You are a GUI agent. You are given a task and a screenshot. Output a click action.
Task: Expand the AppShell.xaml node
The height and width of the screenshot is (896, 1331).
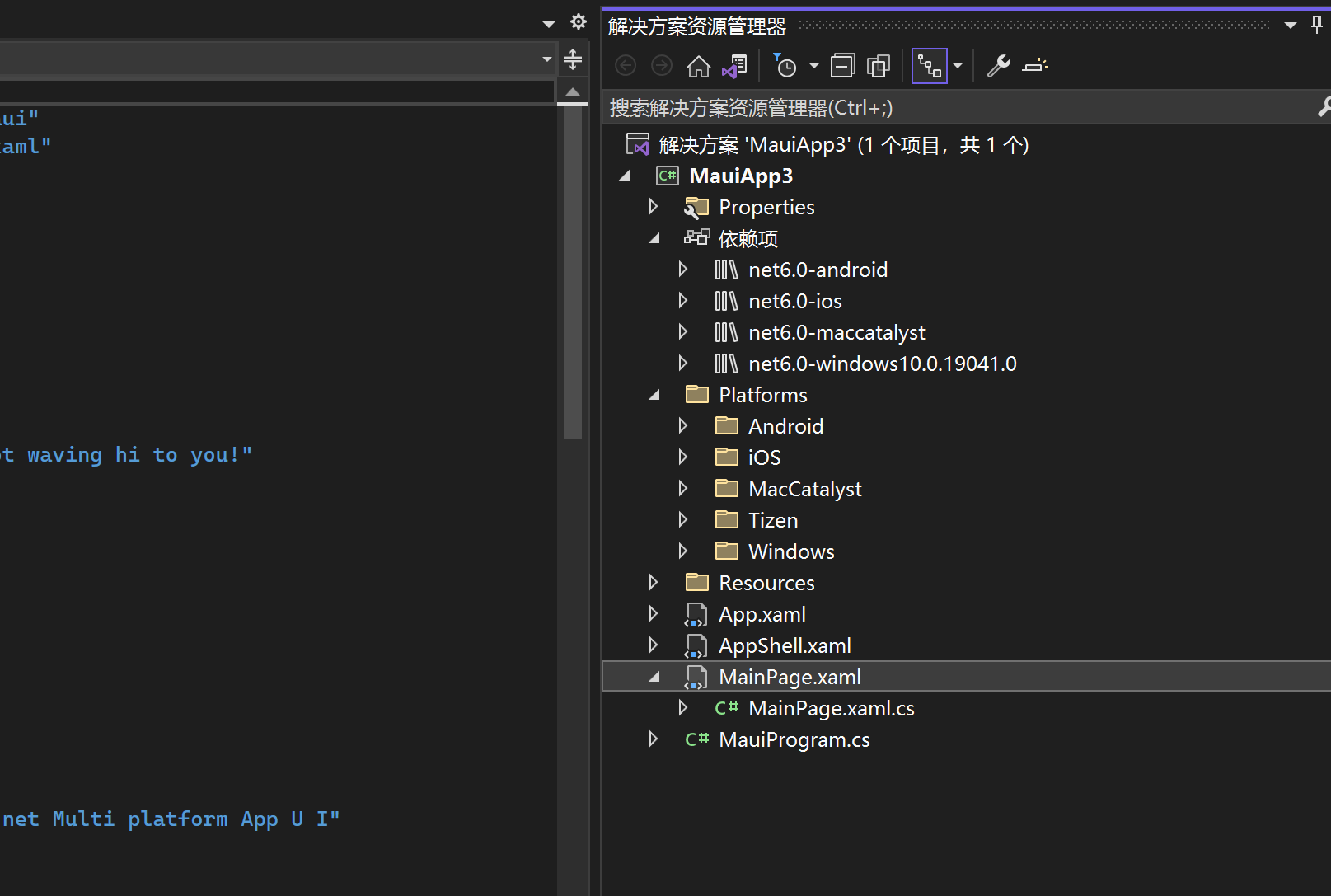[654, 645]
